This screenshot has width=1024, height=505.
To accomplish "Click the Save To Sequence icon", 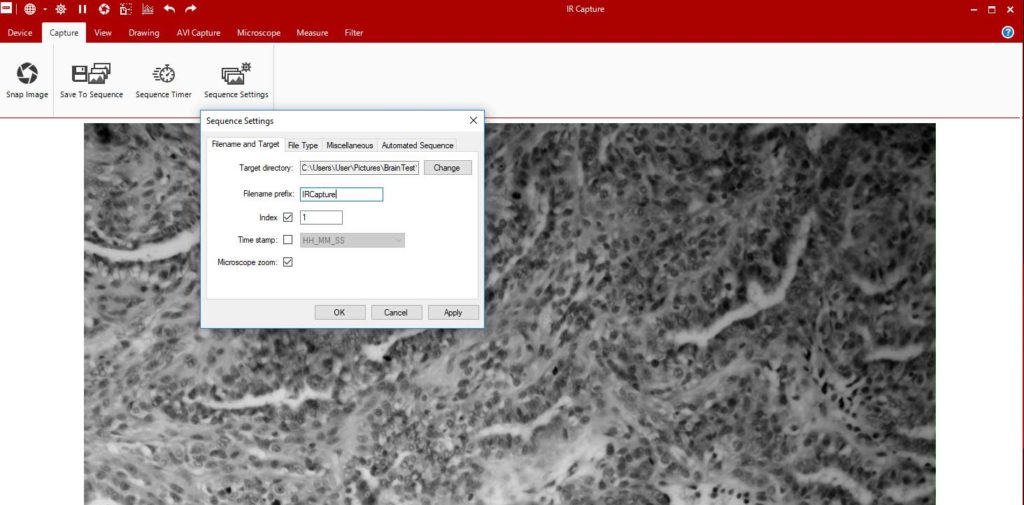I will (91, 73).
